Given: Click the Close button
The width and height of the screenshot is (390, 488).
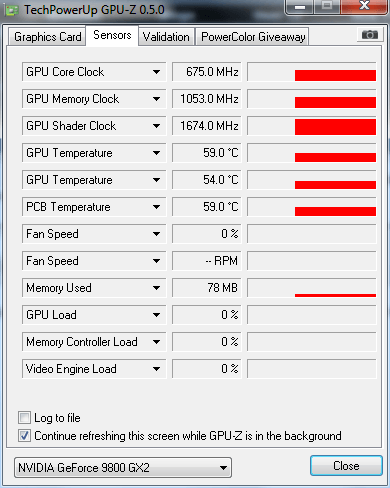Looking at the screenshot, I should click(x=346, y=466).
